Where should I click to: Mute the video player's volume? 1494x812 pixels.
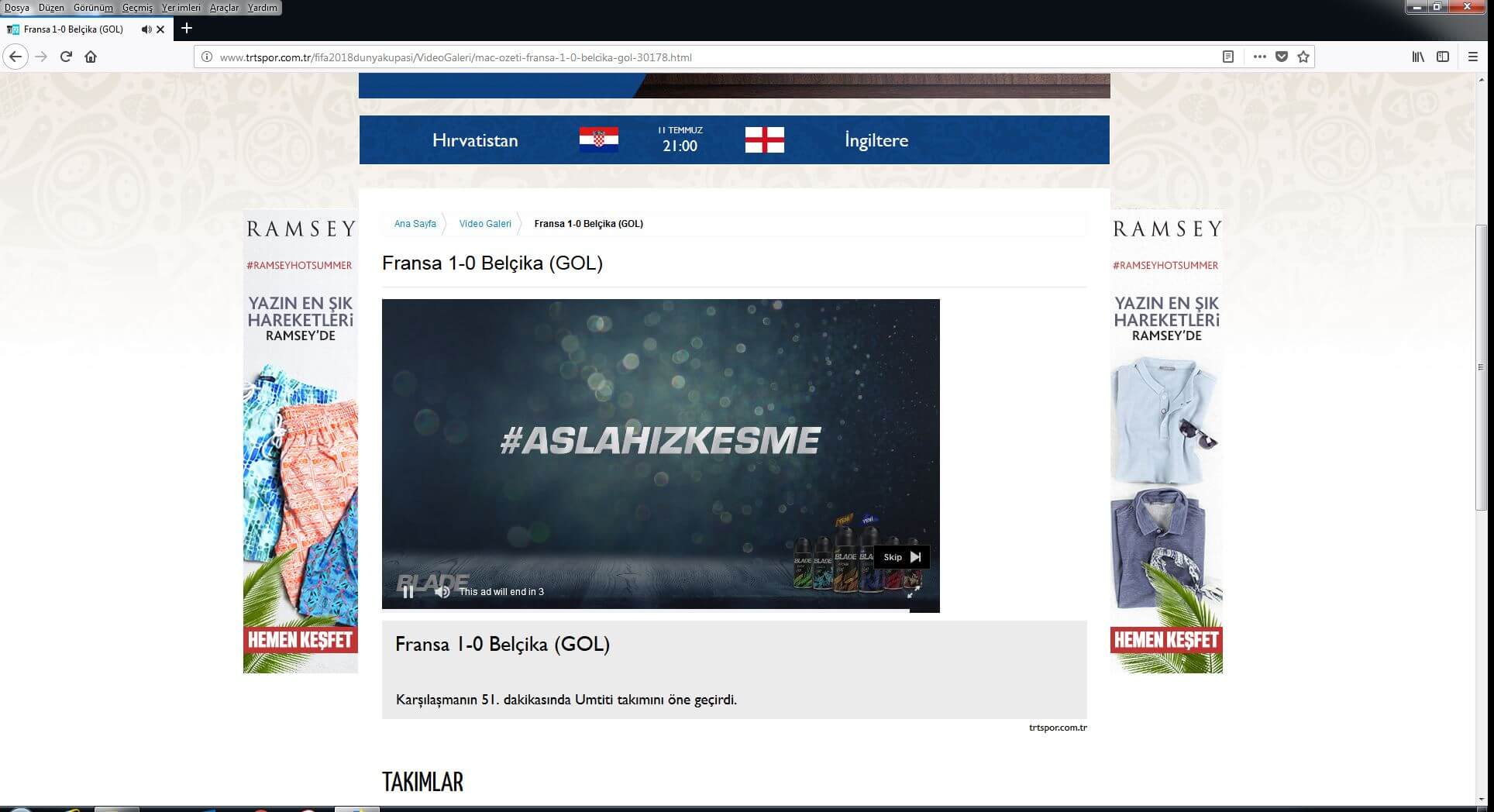coord(442,592)
